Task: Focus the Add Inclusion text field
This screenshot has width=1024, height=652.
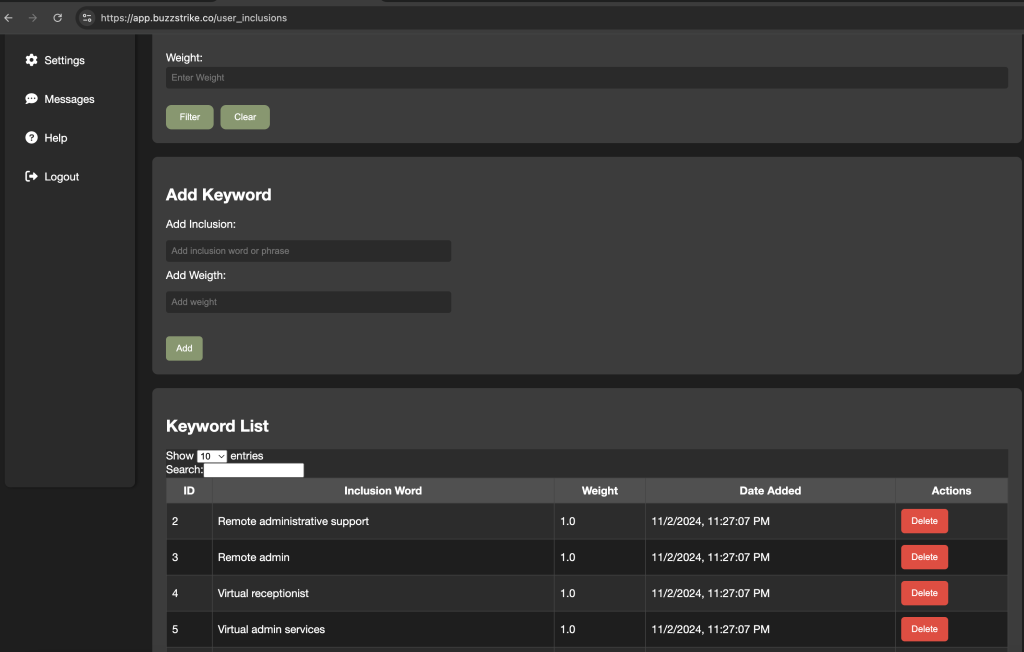Action: 308,251
